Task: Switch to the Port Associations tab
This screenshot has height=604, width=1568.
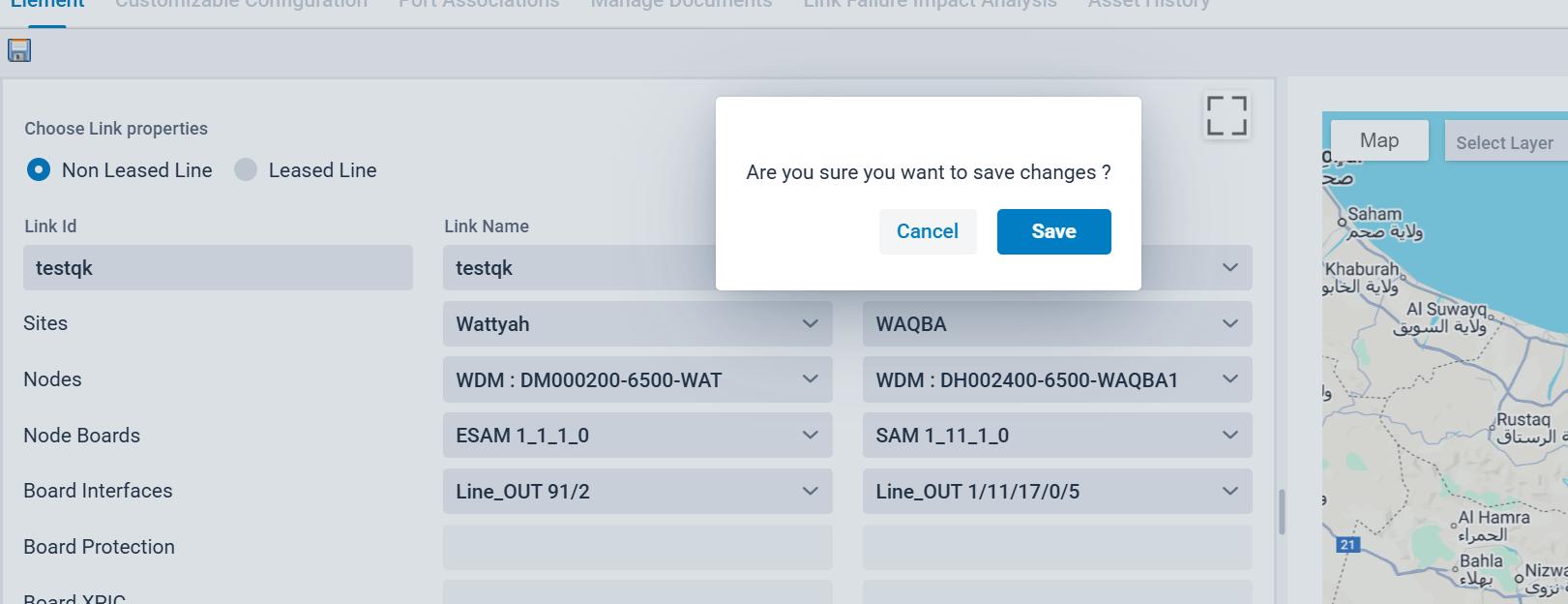Action: pos(479,4)
